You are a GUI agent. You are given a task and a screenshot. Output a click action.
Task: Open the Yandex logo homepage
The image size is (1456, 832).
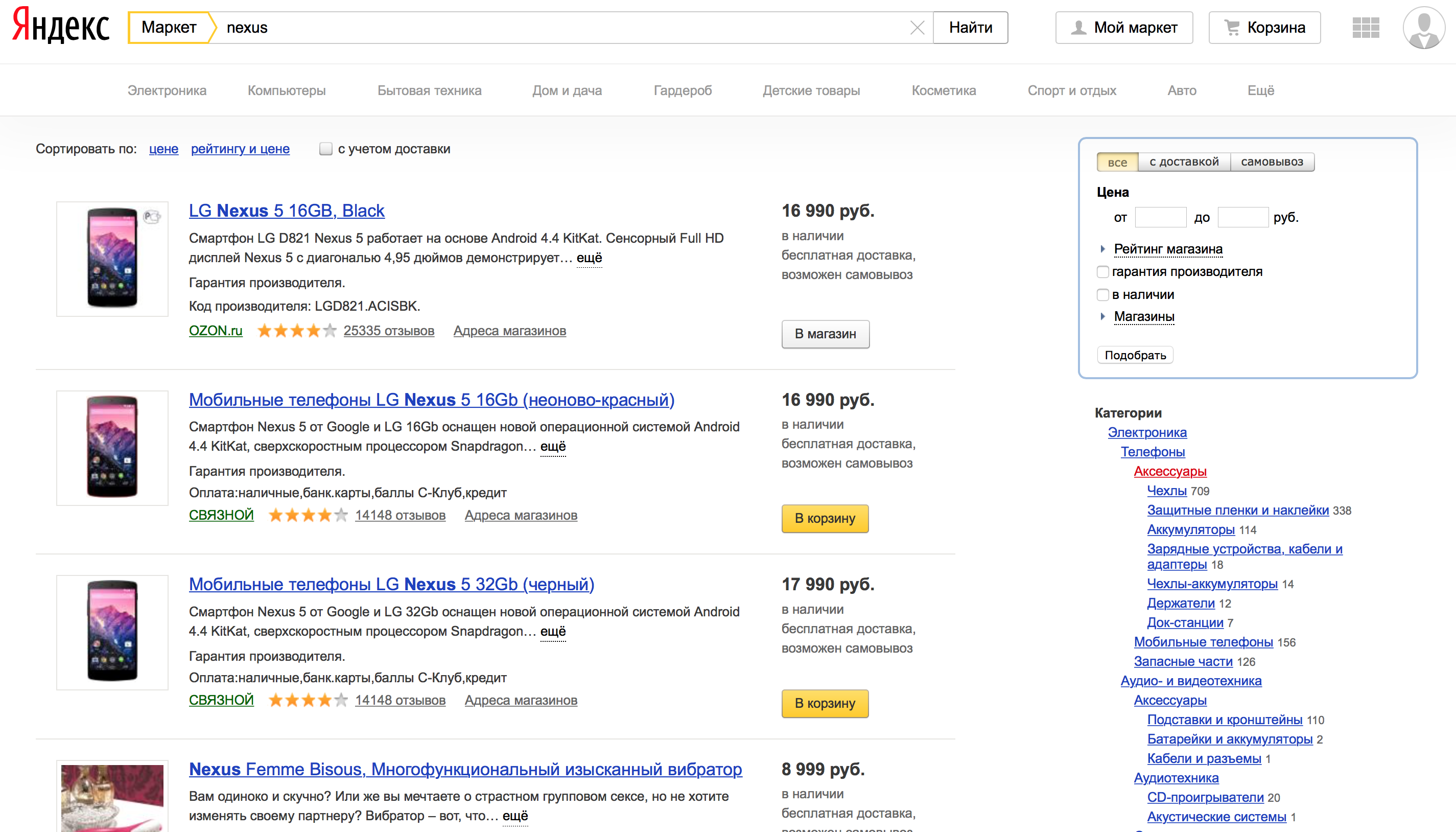61,26
